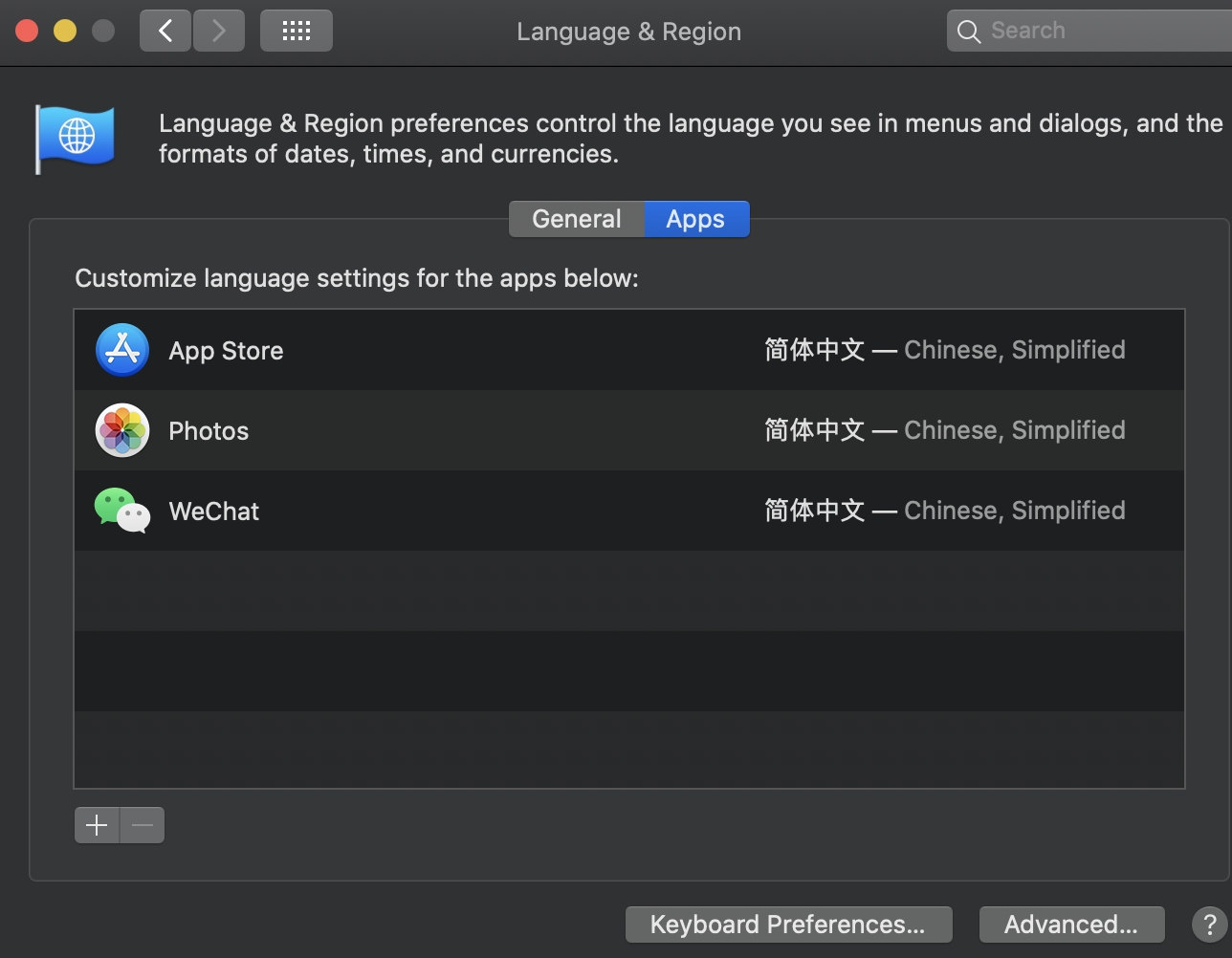Click the minus button to remove app
The height and width of the screenshot is (958, 1232).
(x=143, y=825)
